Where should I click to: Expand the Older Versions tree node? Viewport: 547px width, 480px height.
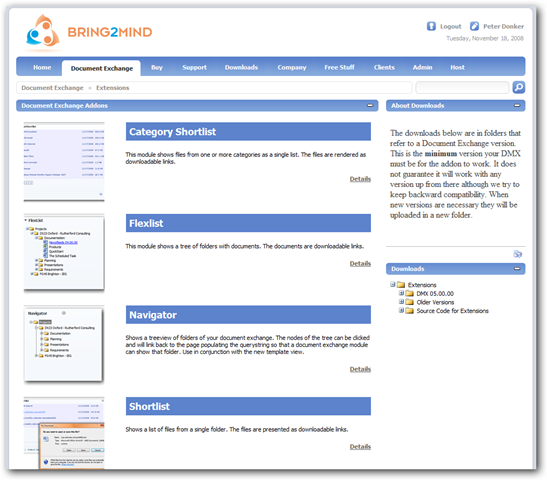[x=401, y=302]
